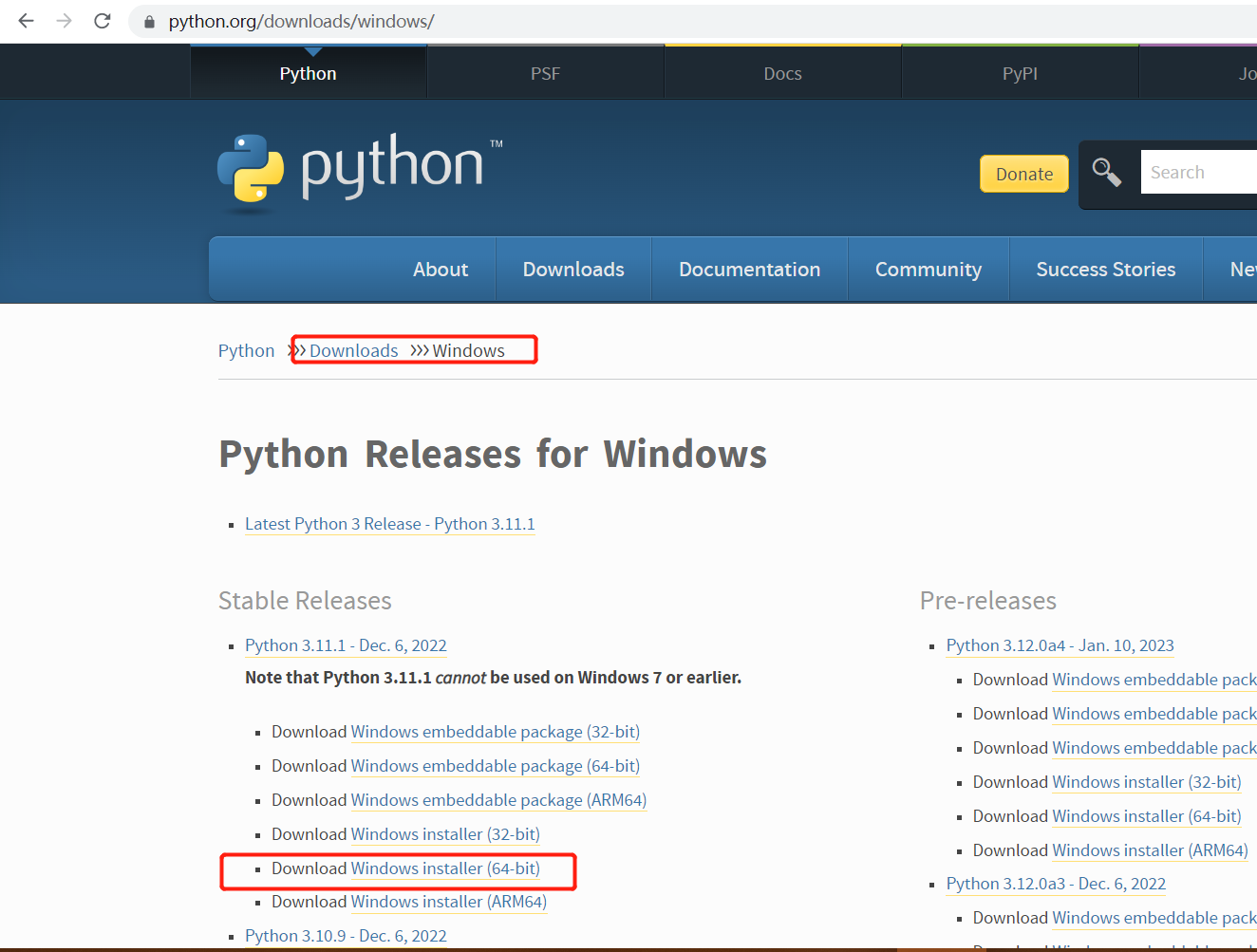Download Windows embeddable package (64-bit) under 3.11.1
The image size is (1257, 952).
click(495, 766)
